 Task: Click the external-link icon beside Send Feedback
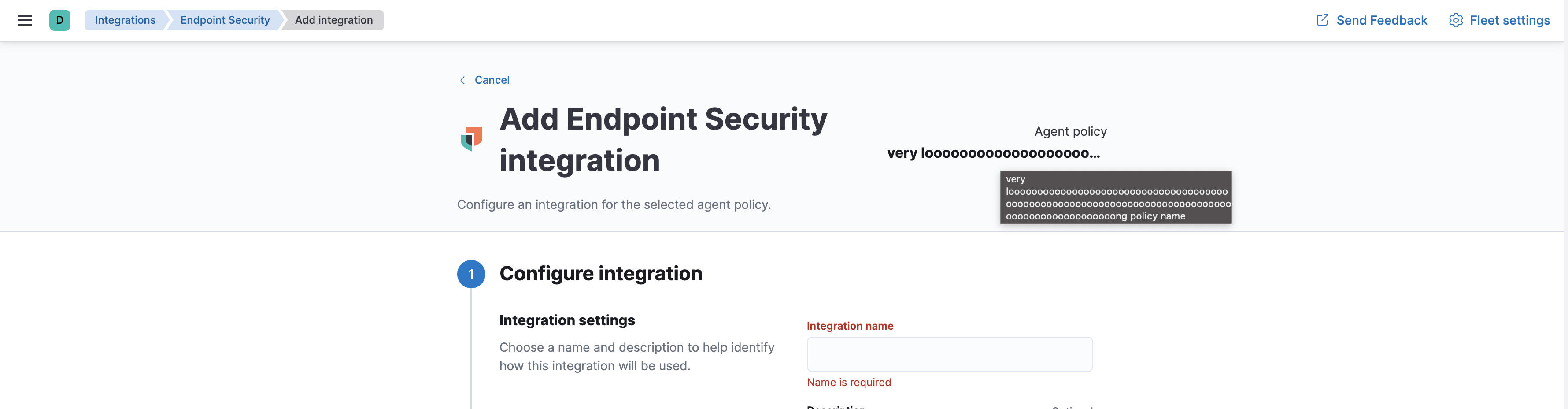[1322, 20]
